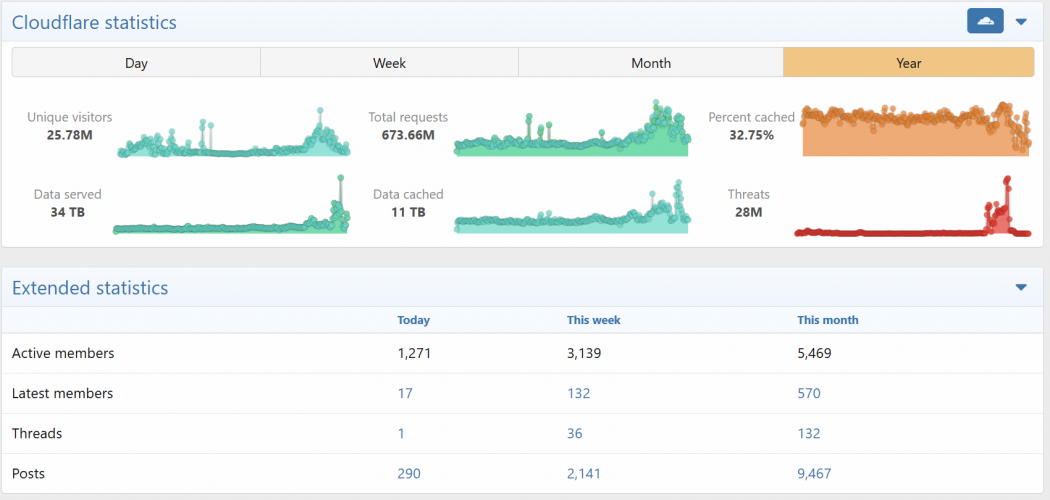
Task: Click the Threats label
Action: tap(749, 195)
